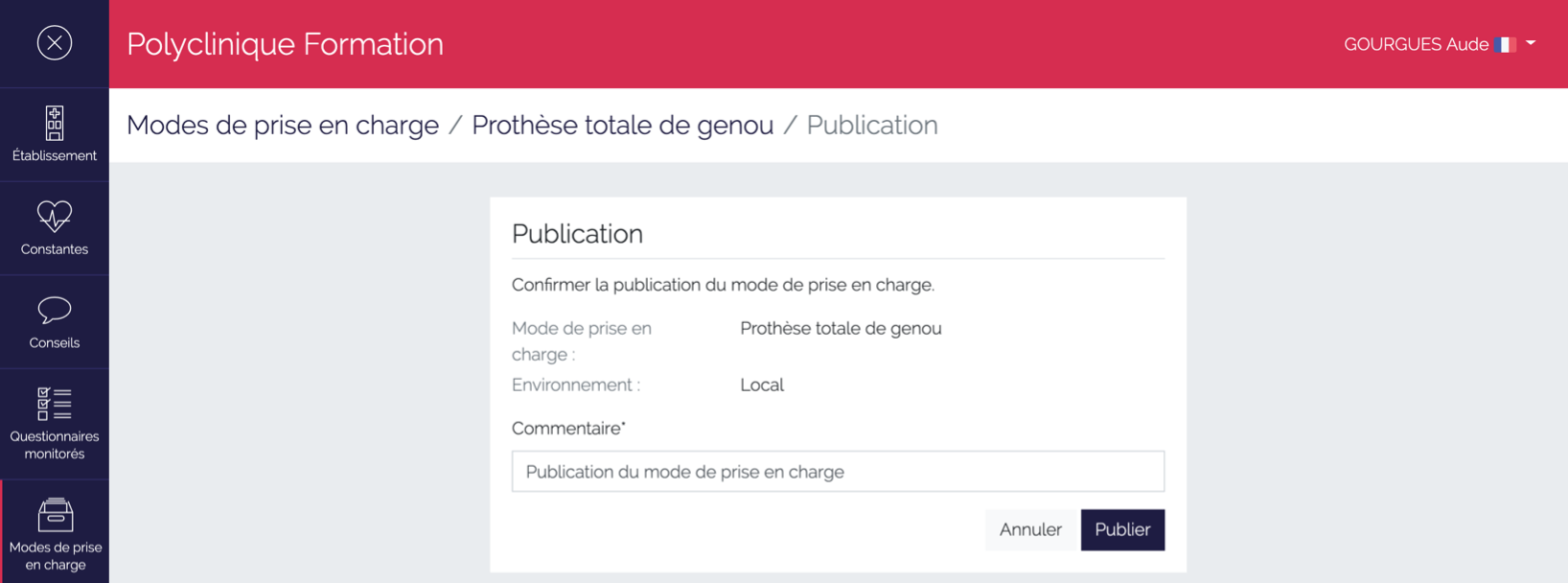
Task: Click the French flag icon next to username
Action: [x=1506, y=43]
